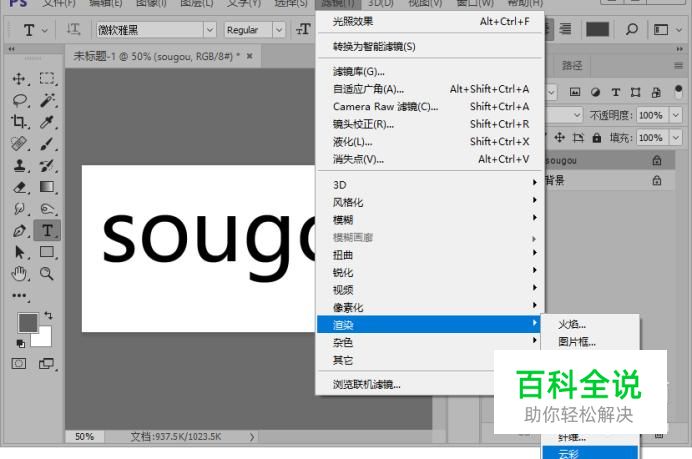Screen dimensions: 692x459
Task: Select the Path Selection arrow tool
Action: click(19, 252)
